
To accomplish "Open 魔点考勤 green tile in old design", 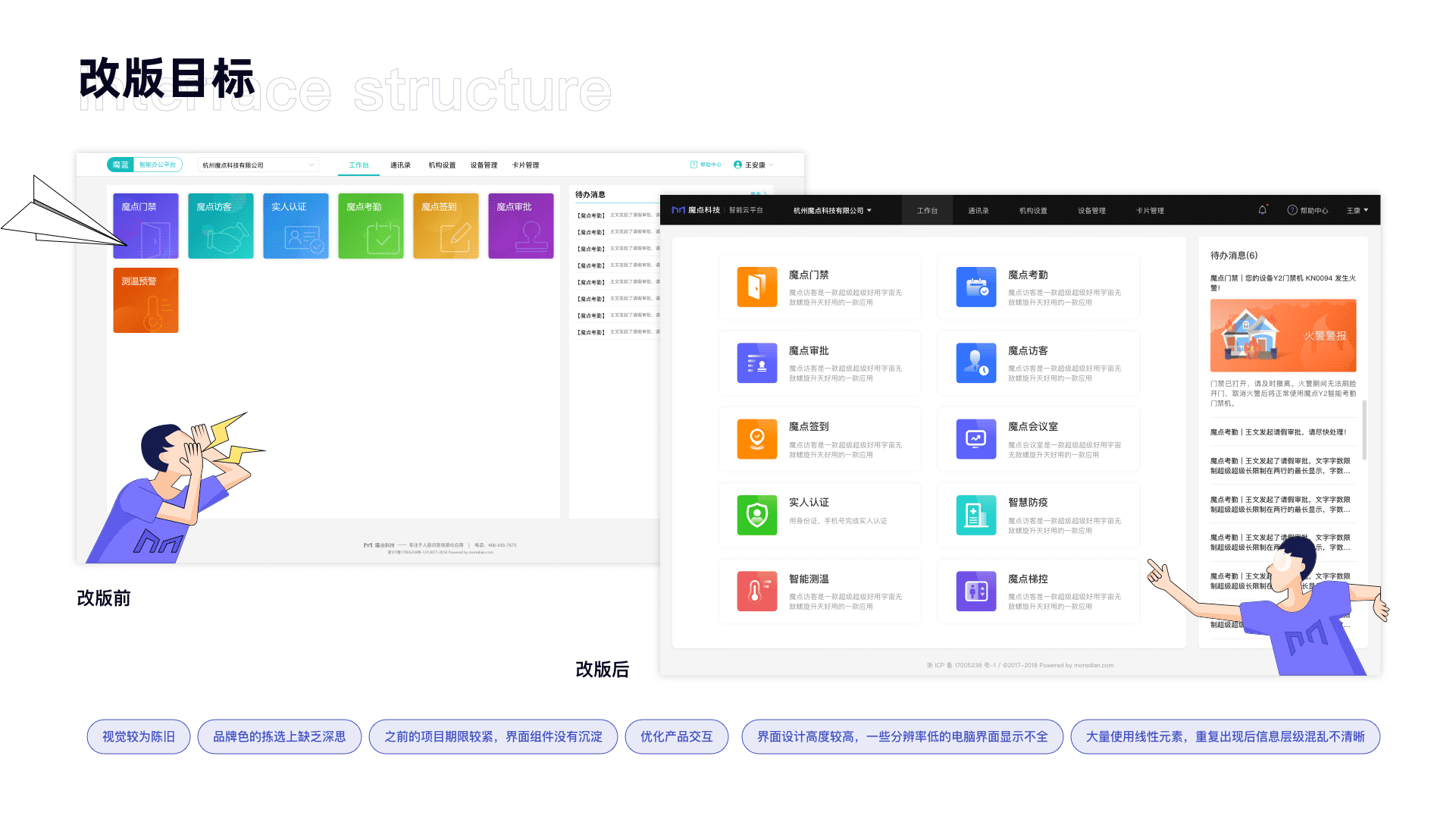I will (x=371, y=226).
